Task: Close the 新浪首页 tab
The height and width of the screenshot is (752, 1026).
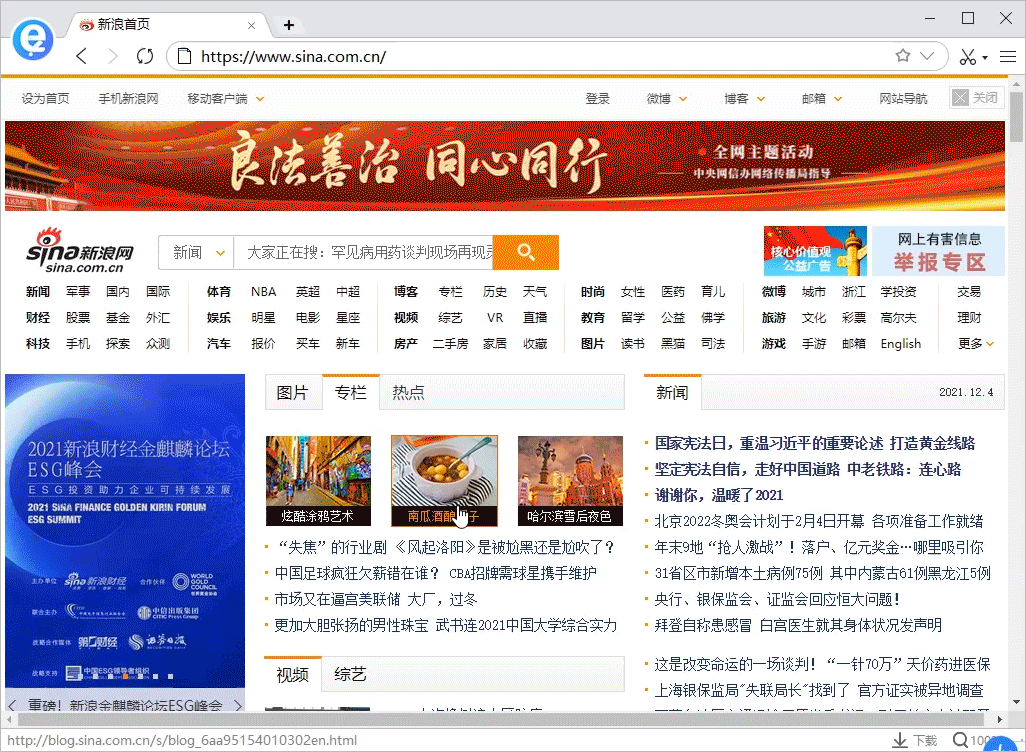Action: click(251, 25)
